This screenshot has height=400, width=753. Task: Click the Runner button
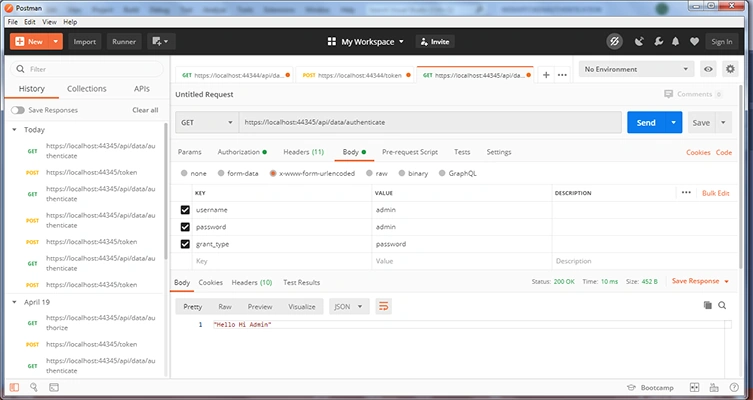click(x=124, y=42)
